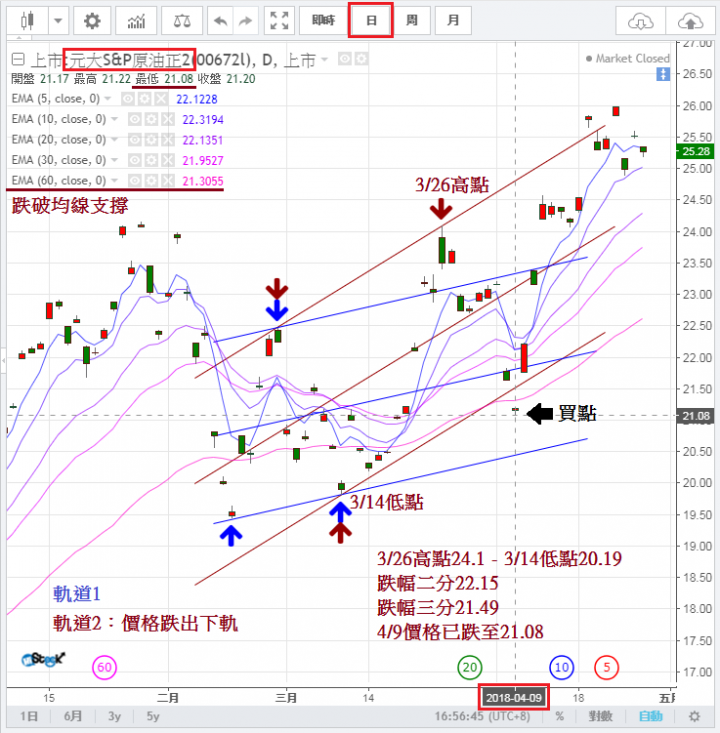Undo the last chart action

tap(220, 21)
